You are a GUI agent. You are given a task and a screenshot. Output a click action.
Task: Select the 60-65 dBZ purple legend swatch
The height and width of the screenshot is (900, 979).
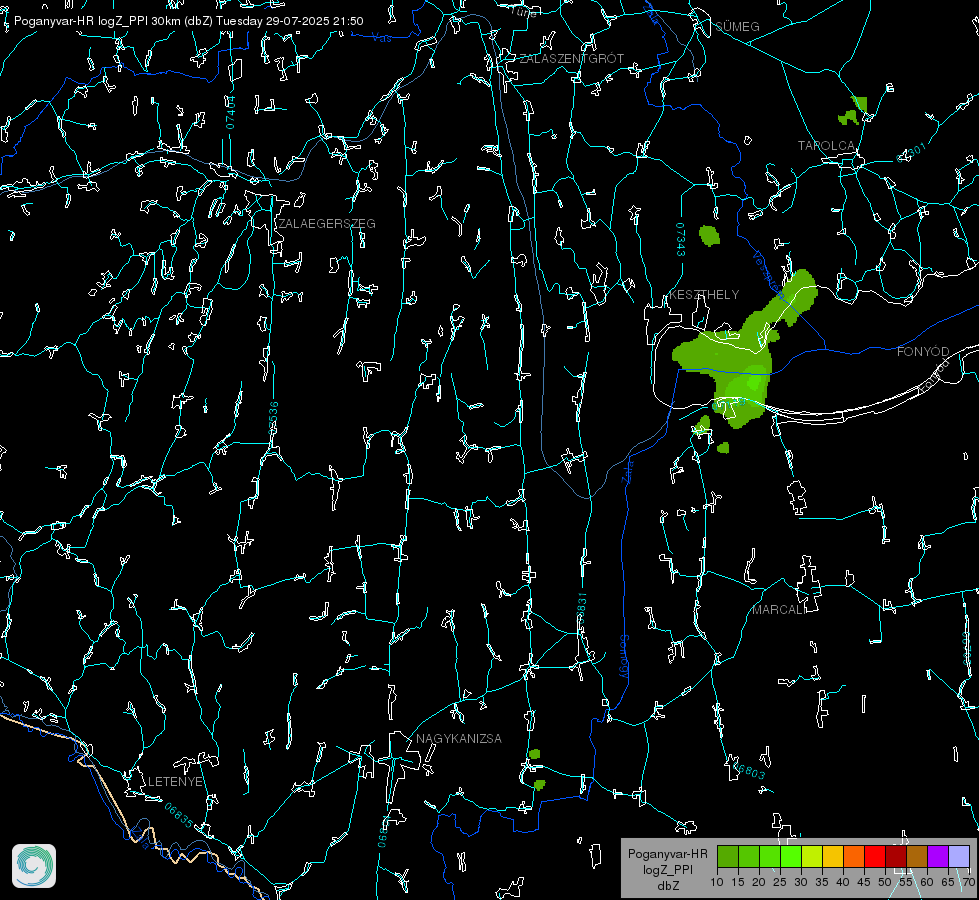pyautogui.click(x=938, y=856)
